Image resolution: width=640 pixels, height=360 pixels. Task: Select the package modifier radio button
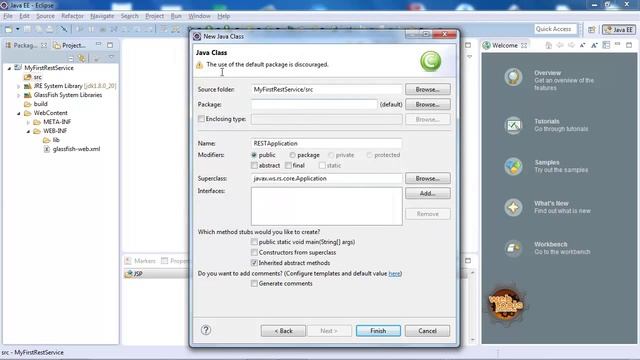tap(292, 155)
